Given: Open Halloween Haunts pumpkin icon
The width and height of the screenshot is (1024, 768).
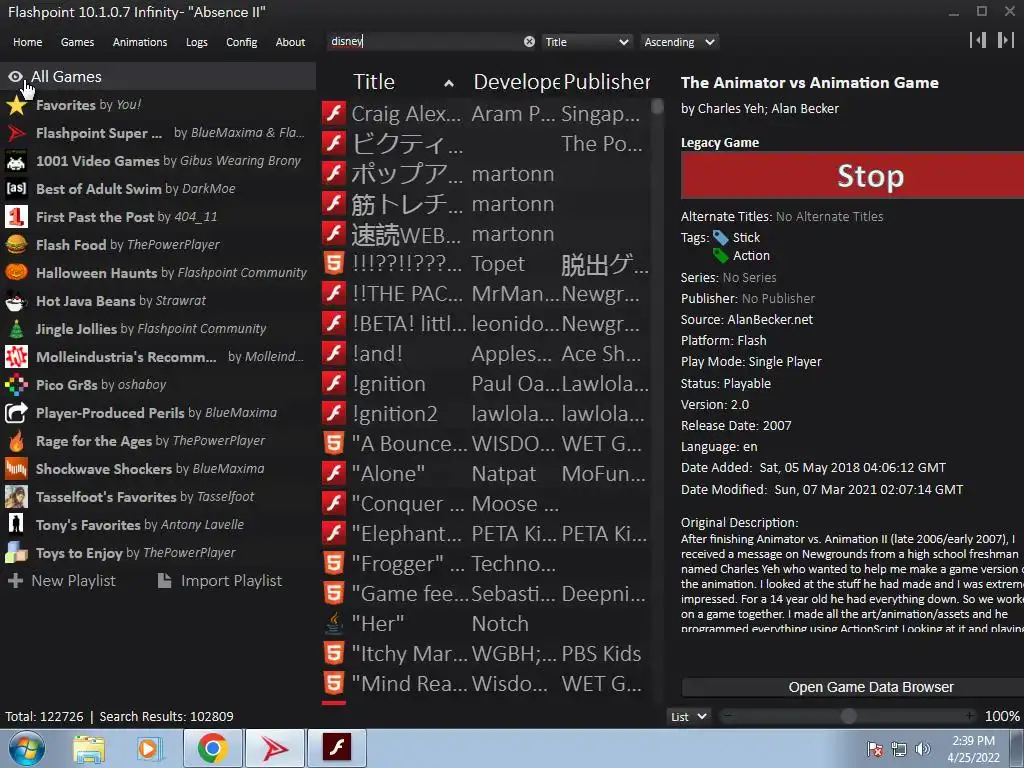Looking at the screenshot, I should 16,272.
